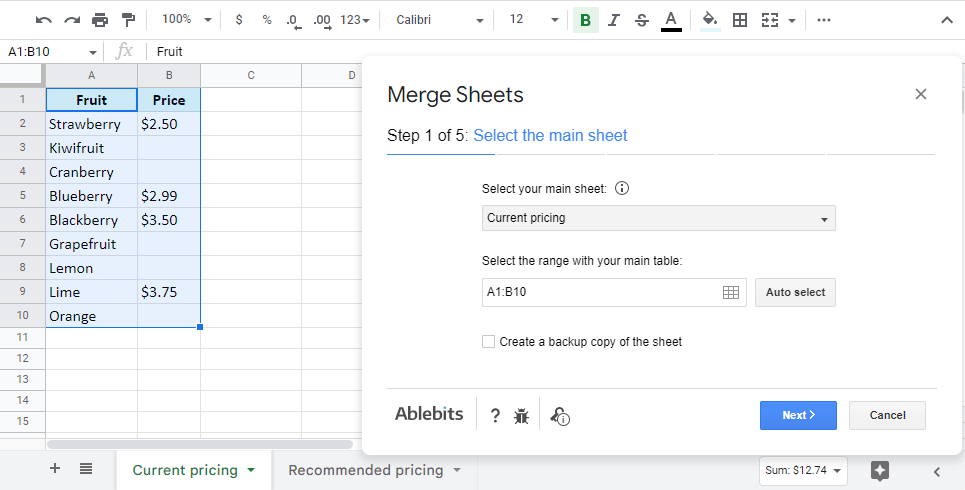Select the Fruit header cell
This screenshot has width=965, height=490.
(92, 100)
